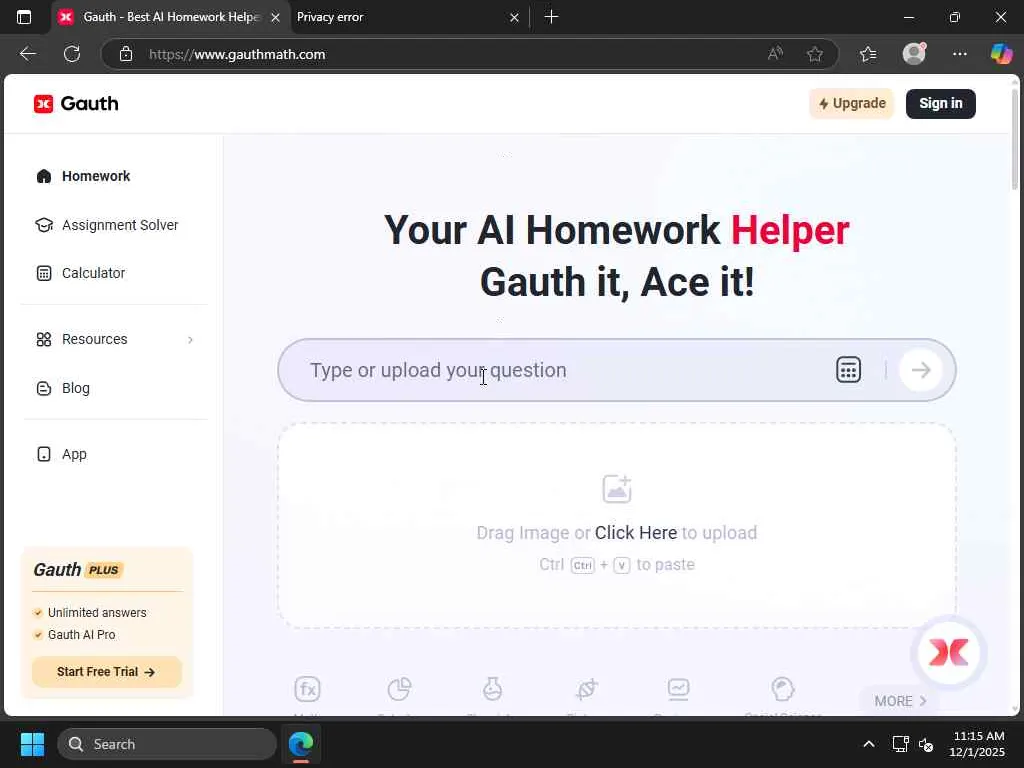
Task: Open the Homework section in the sidebar
Action: [x=96, y=176]
